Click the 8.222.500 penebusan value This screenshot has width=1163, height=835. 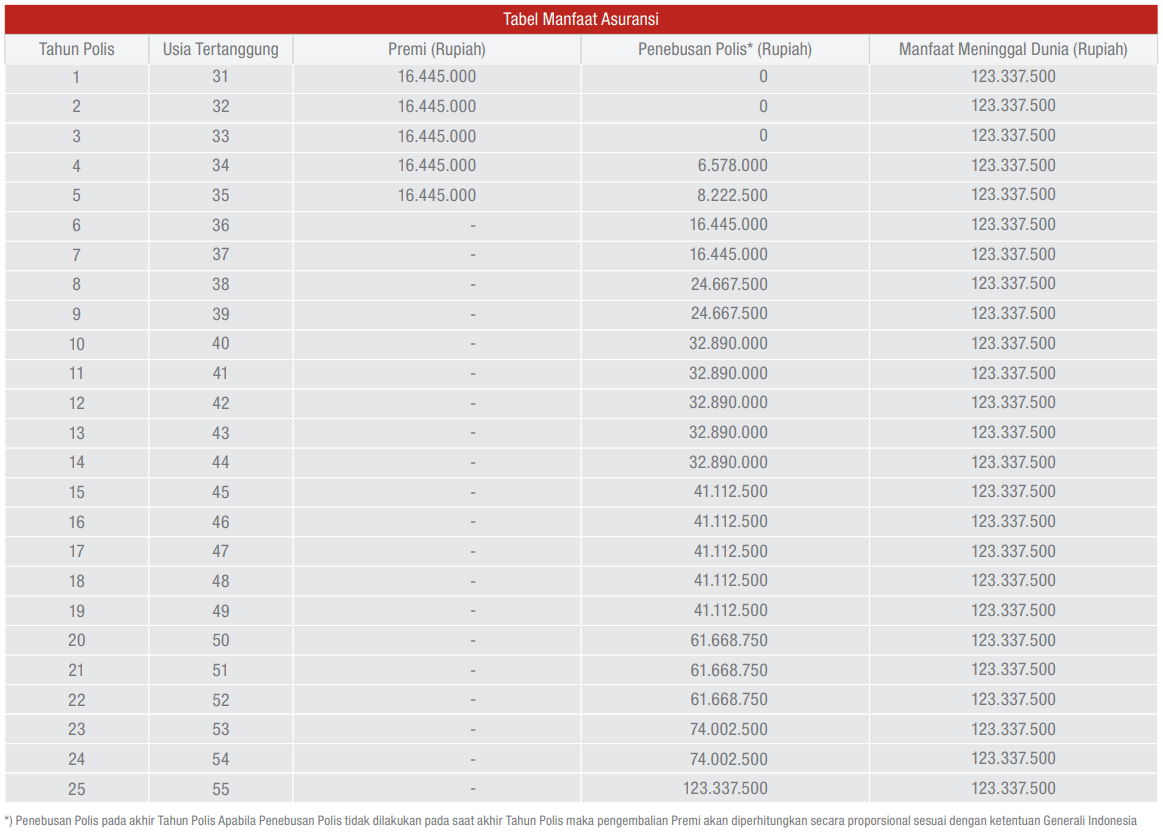(x=732, y=195)
